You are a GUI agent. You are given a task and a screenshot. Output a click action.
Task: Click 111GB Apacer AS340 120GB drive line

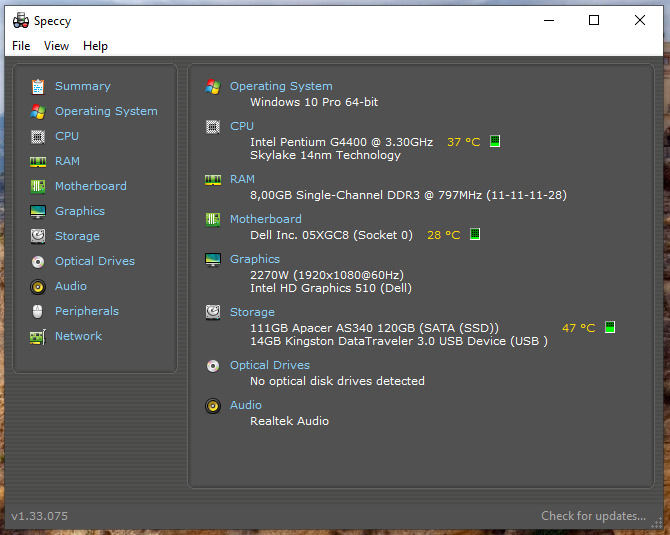(x=374, y=328)
